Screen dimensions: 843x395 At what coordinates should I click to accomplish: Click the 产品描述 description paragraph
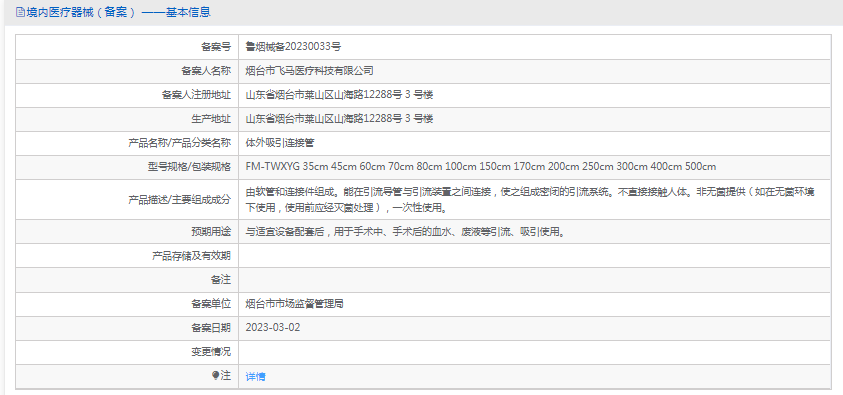click(x=530, y=199)
